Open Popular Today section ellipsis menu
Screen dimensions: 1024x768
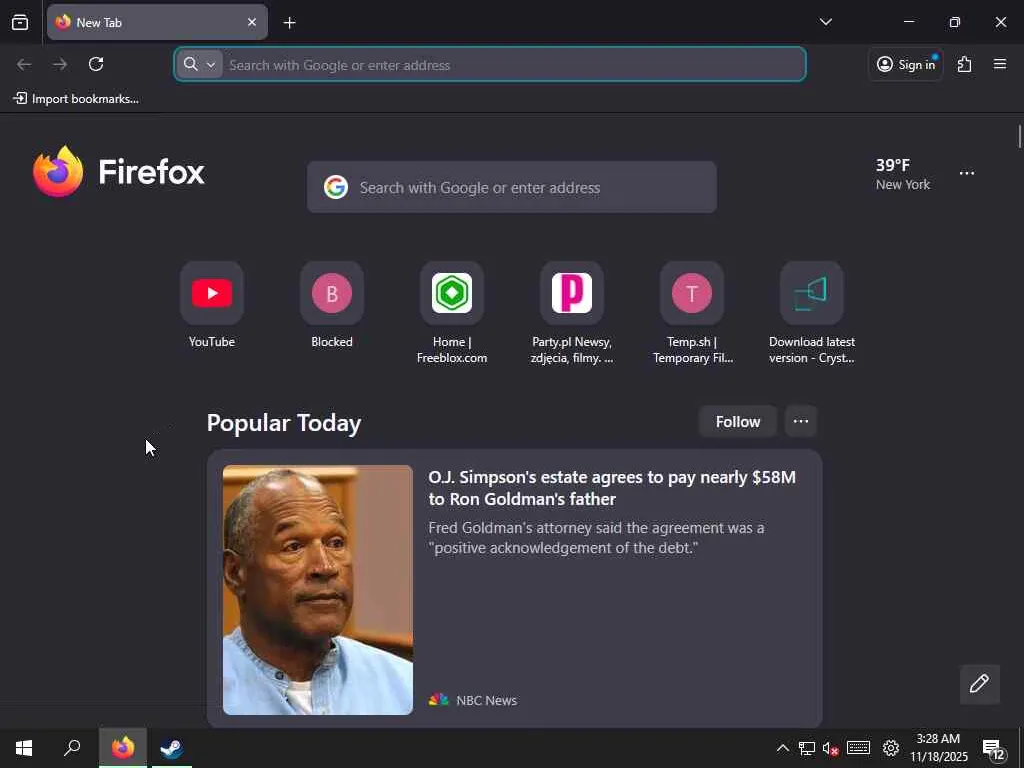pyautogui.click(x=801, y=422)
